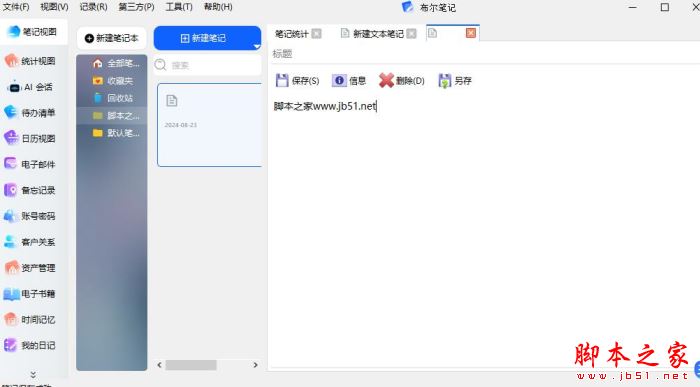
Task: Select the 回收站 recycle bin tree item
Action: (x=112, y=98)
